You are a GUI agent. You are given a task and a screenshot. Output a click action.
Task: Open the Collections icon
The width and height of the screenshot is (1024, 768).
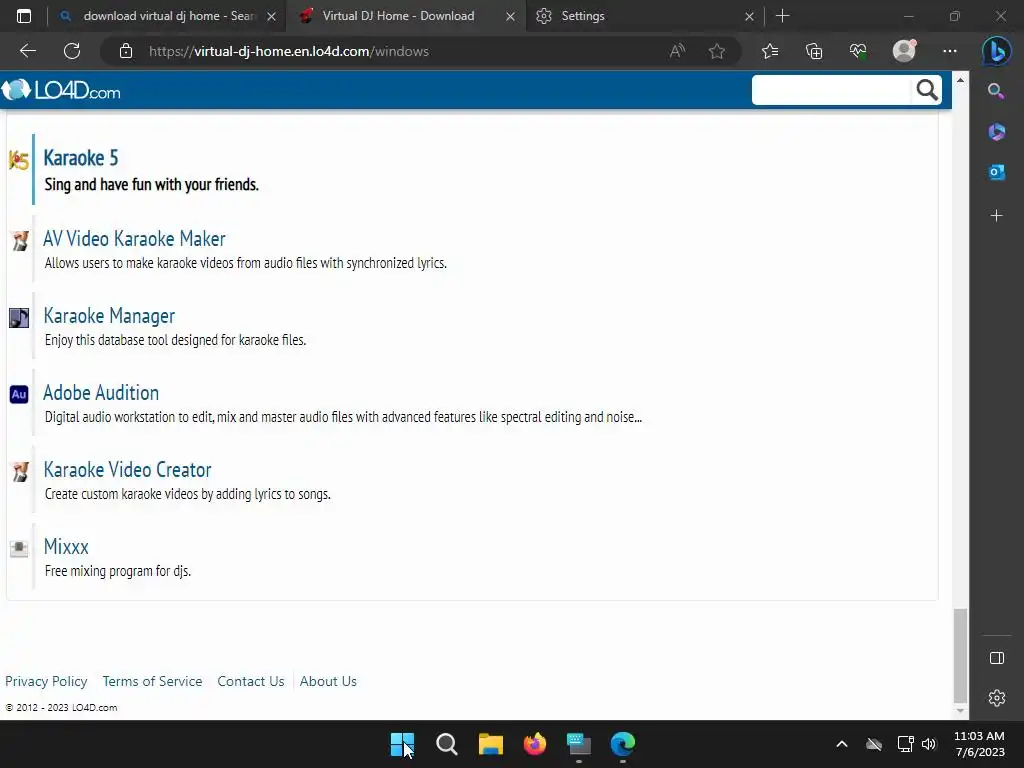tap(814, 51)
